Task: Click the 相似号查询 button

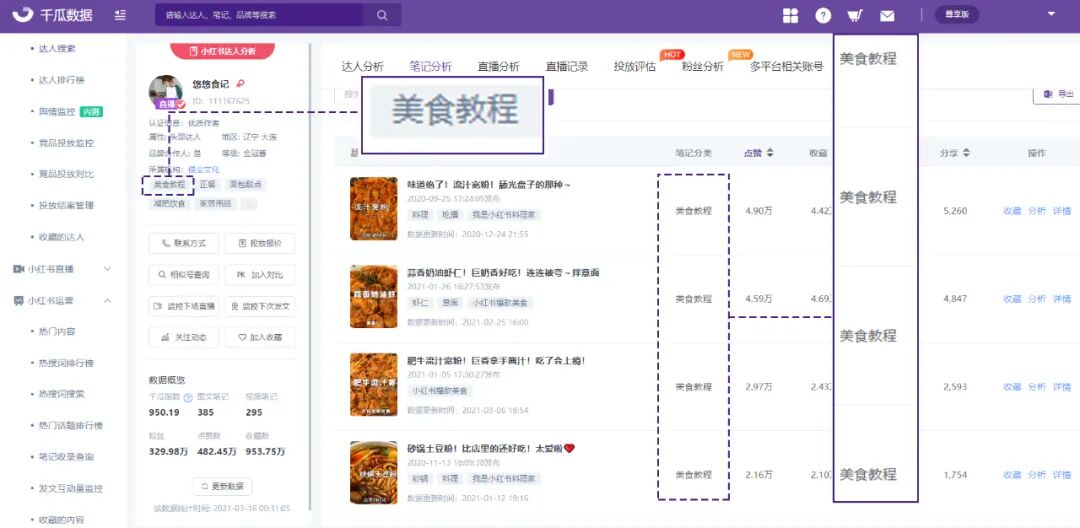Action: pos(184,275)
